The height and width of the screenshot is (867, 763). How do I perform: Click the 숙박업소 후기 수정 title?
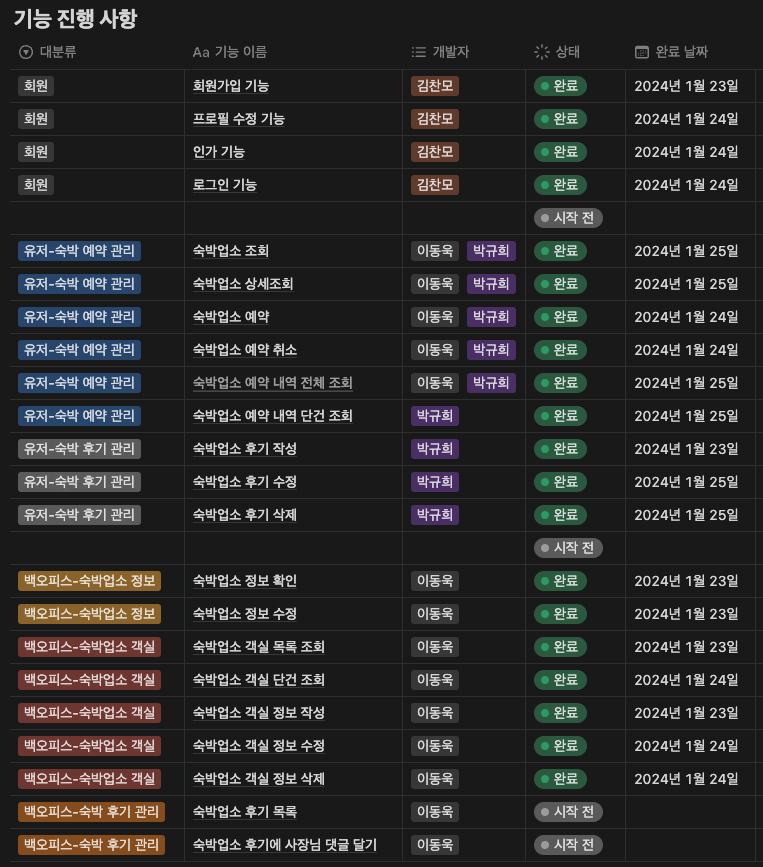click(x=244, y=482)
